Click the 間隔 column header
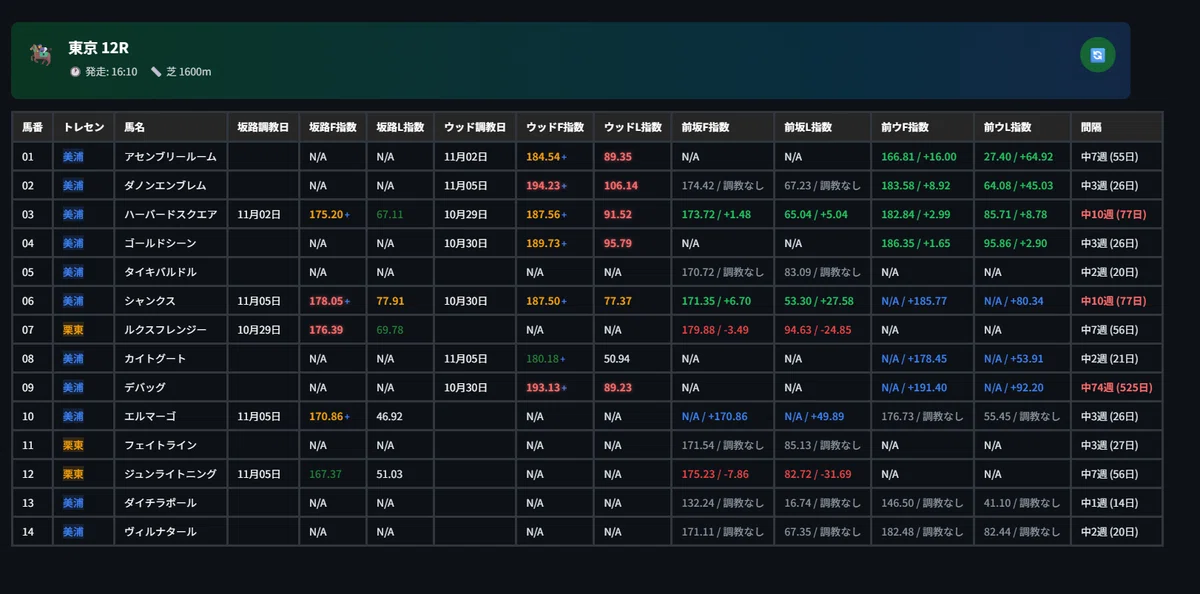 [x=1116, y=127]
